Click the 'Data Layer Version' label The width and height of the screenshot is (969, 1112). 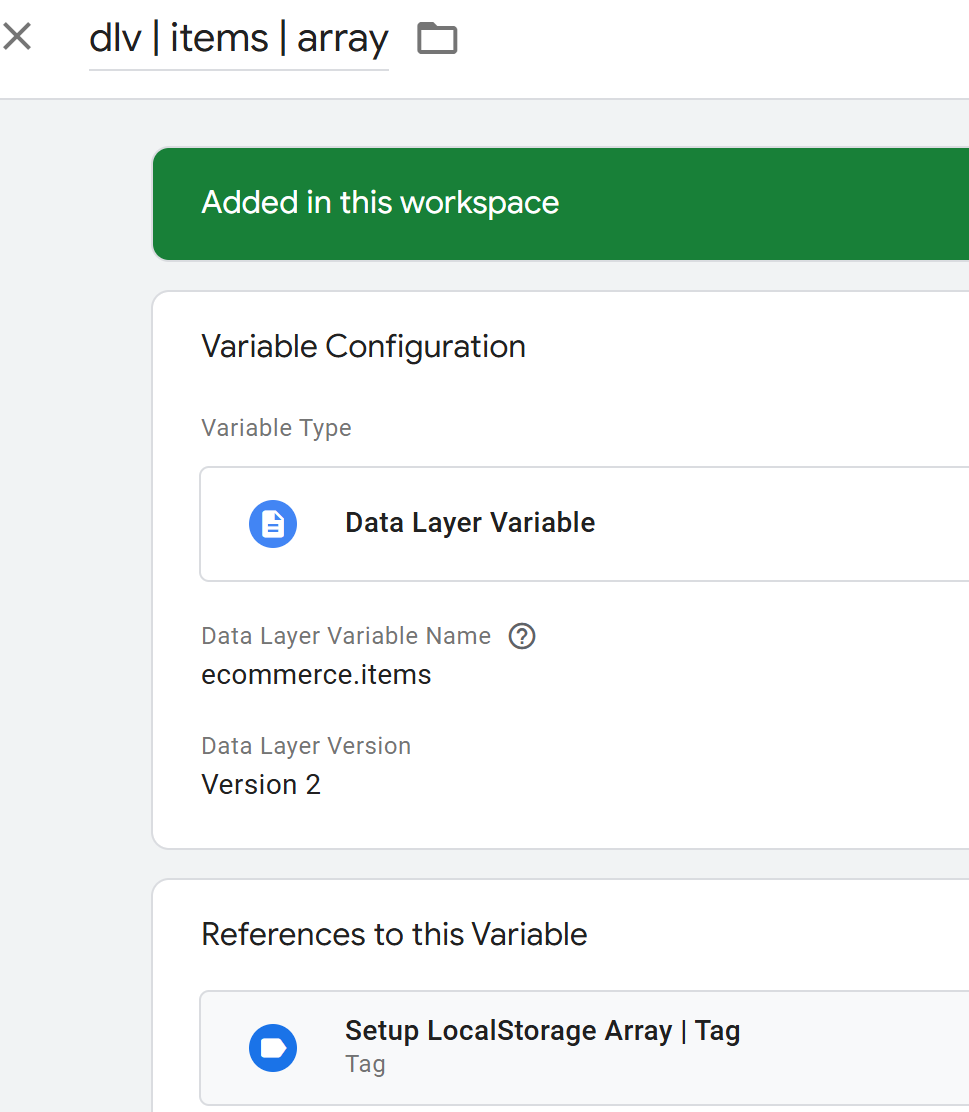click(306, 746)
